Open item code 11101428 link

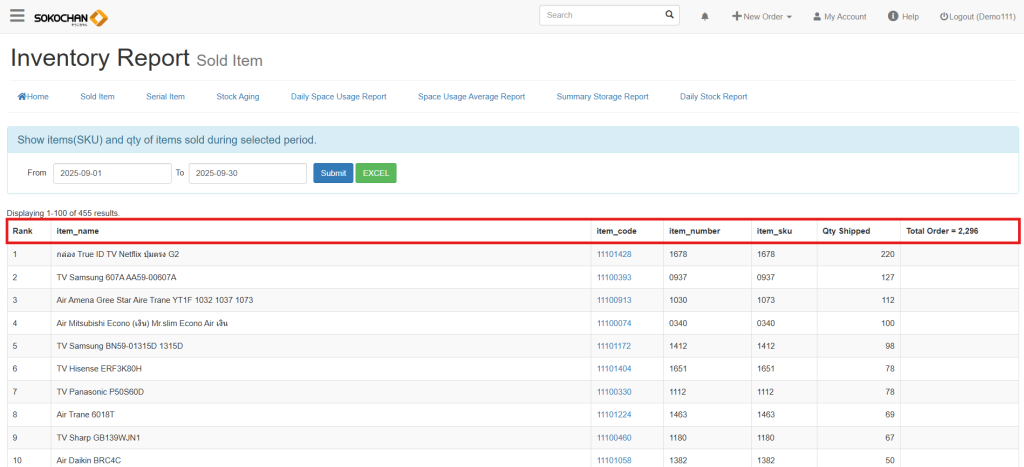coord(614,254)
